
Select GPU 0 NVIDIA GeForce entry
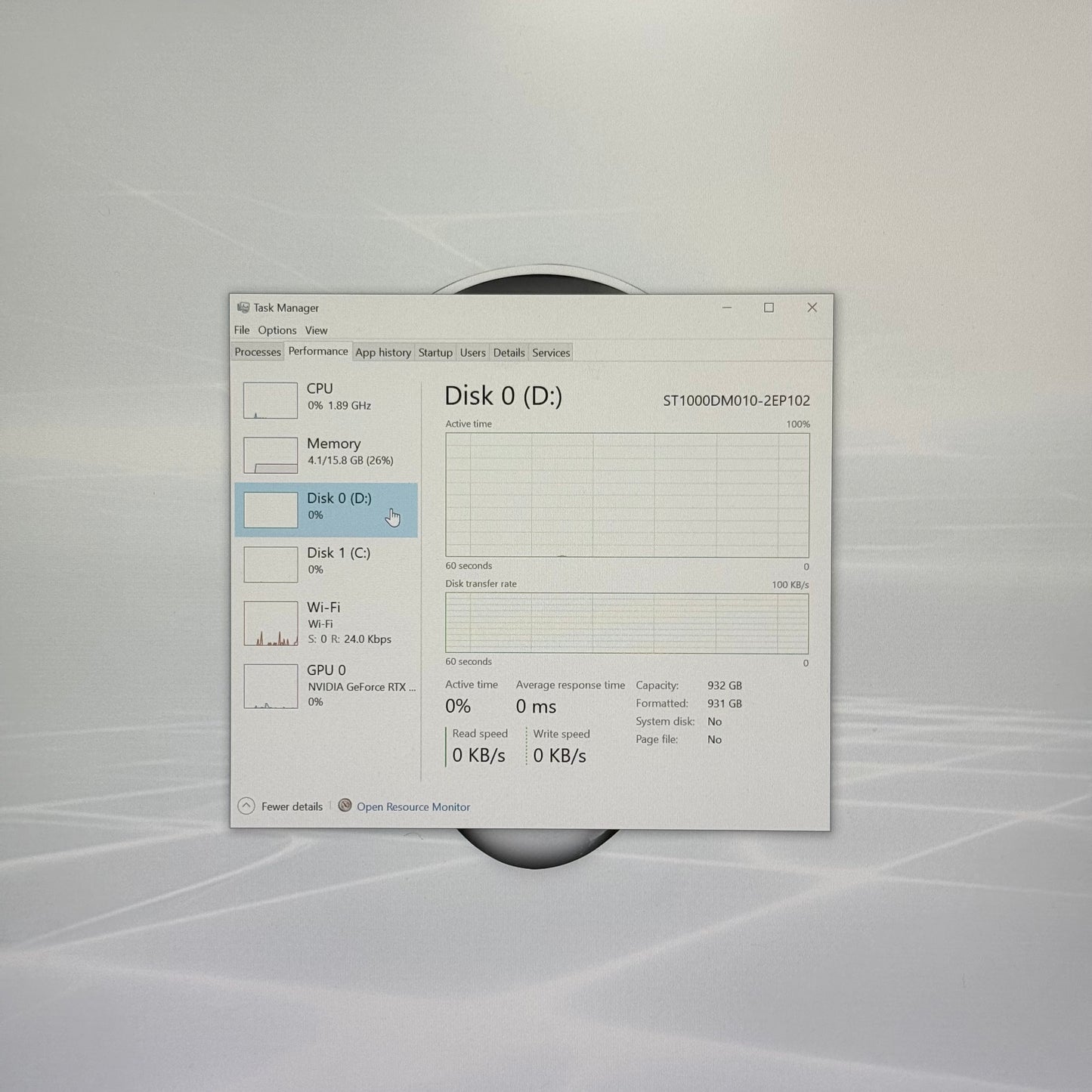pos(326,685)
